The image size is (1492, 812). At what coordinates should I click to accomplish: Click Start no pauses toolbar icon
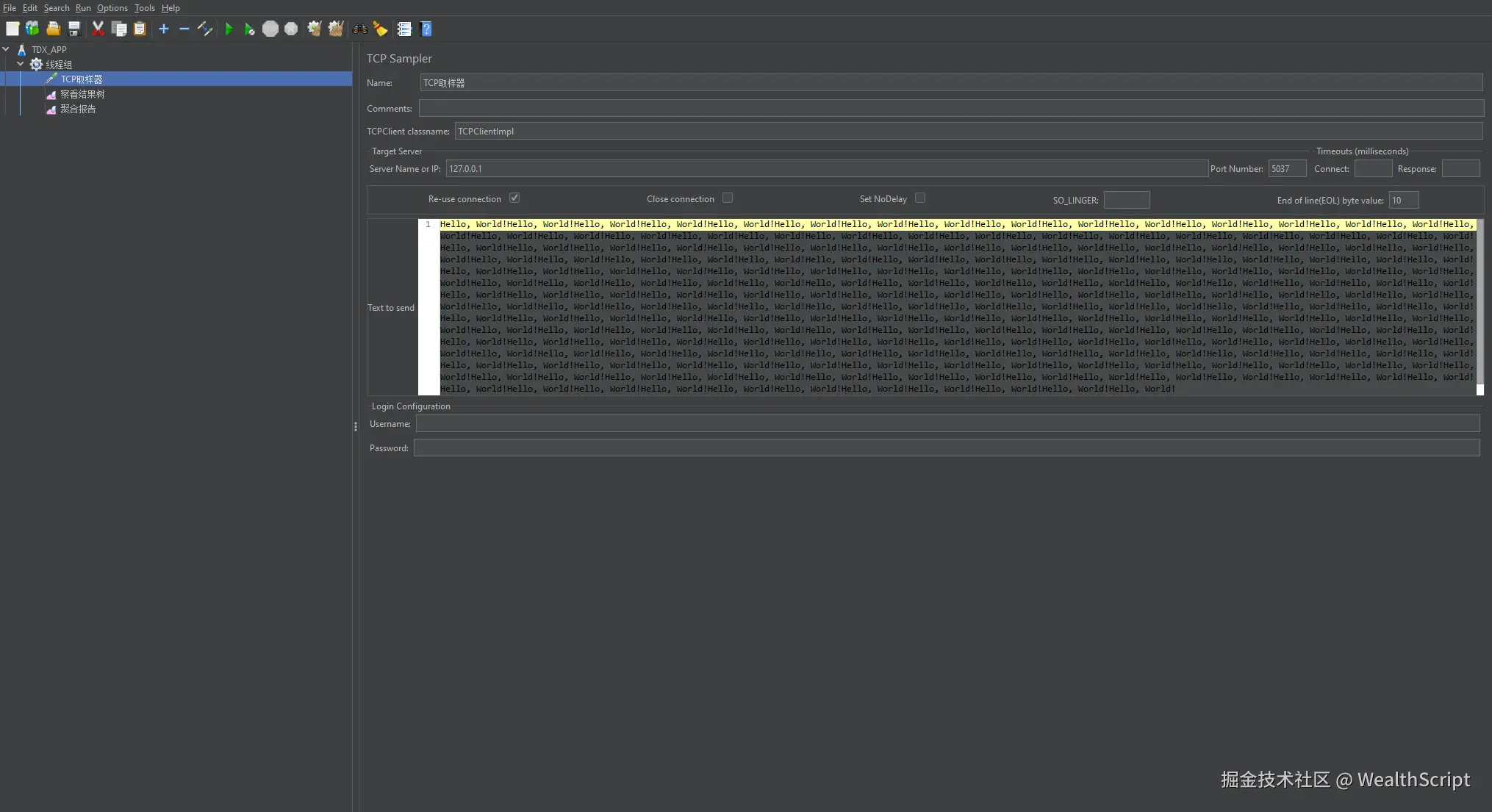[250, 29]
